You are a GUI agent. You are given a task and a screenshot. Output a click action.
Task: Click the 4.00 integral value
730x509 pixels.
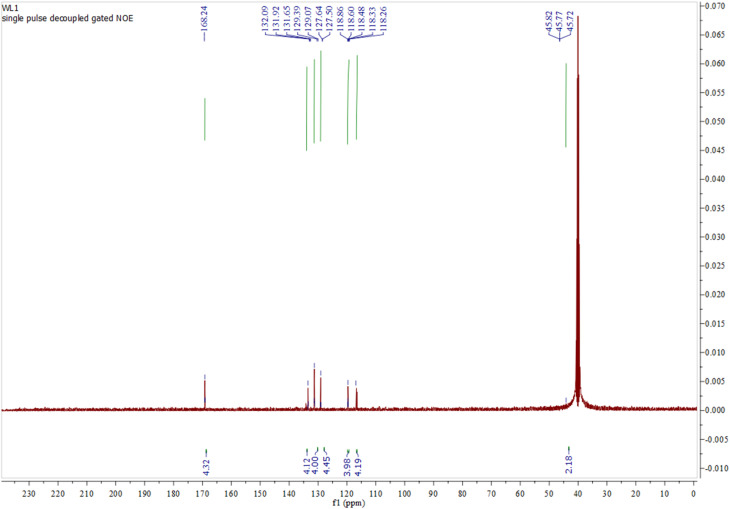point(315,466)
